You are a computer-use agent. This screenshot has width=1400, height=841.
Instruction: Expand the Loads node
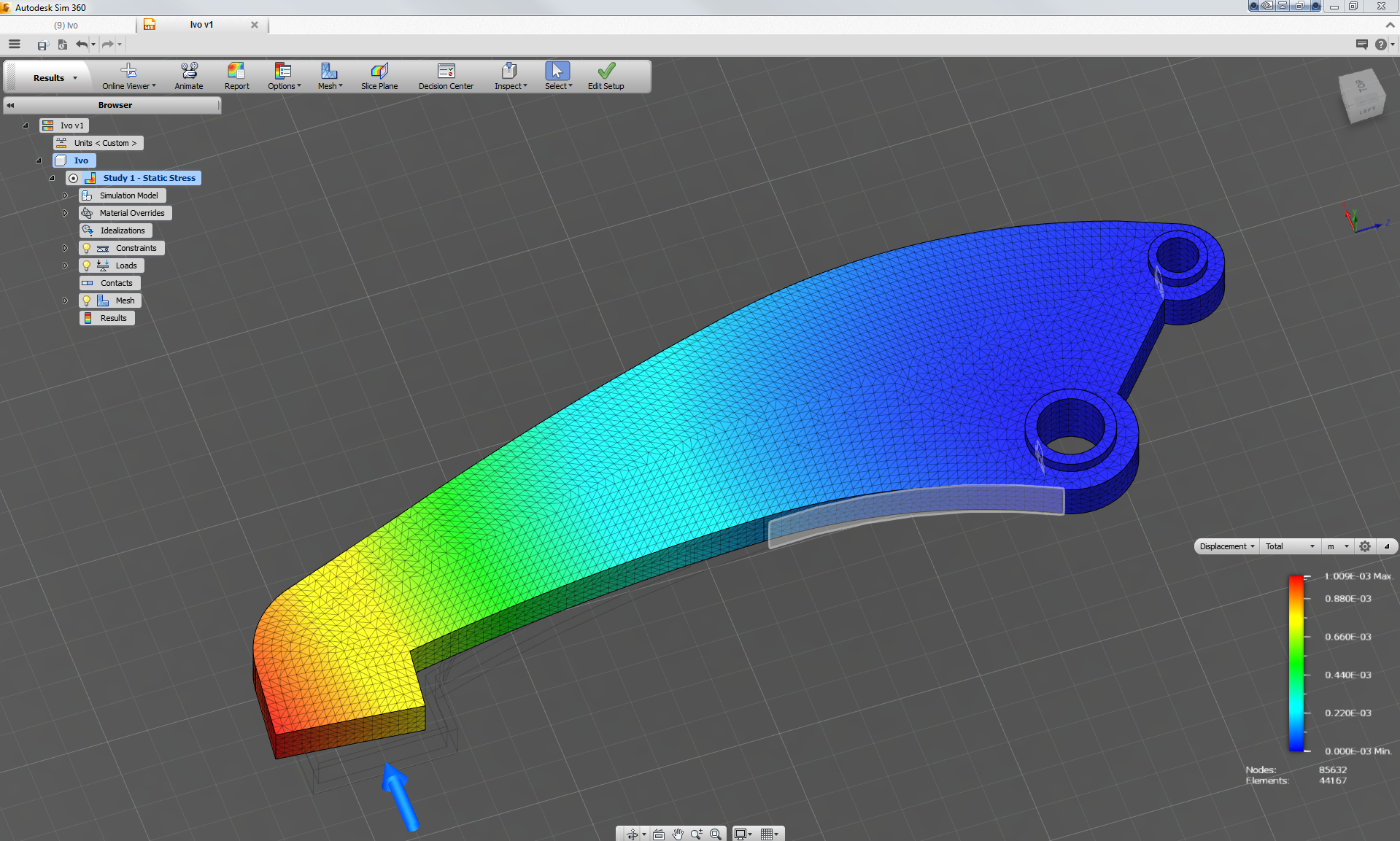(65, 266)
